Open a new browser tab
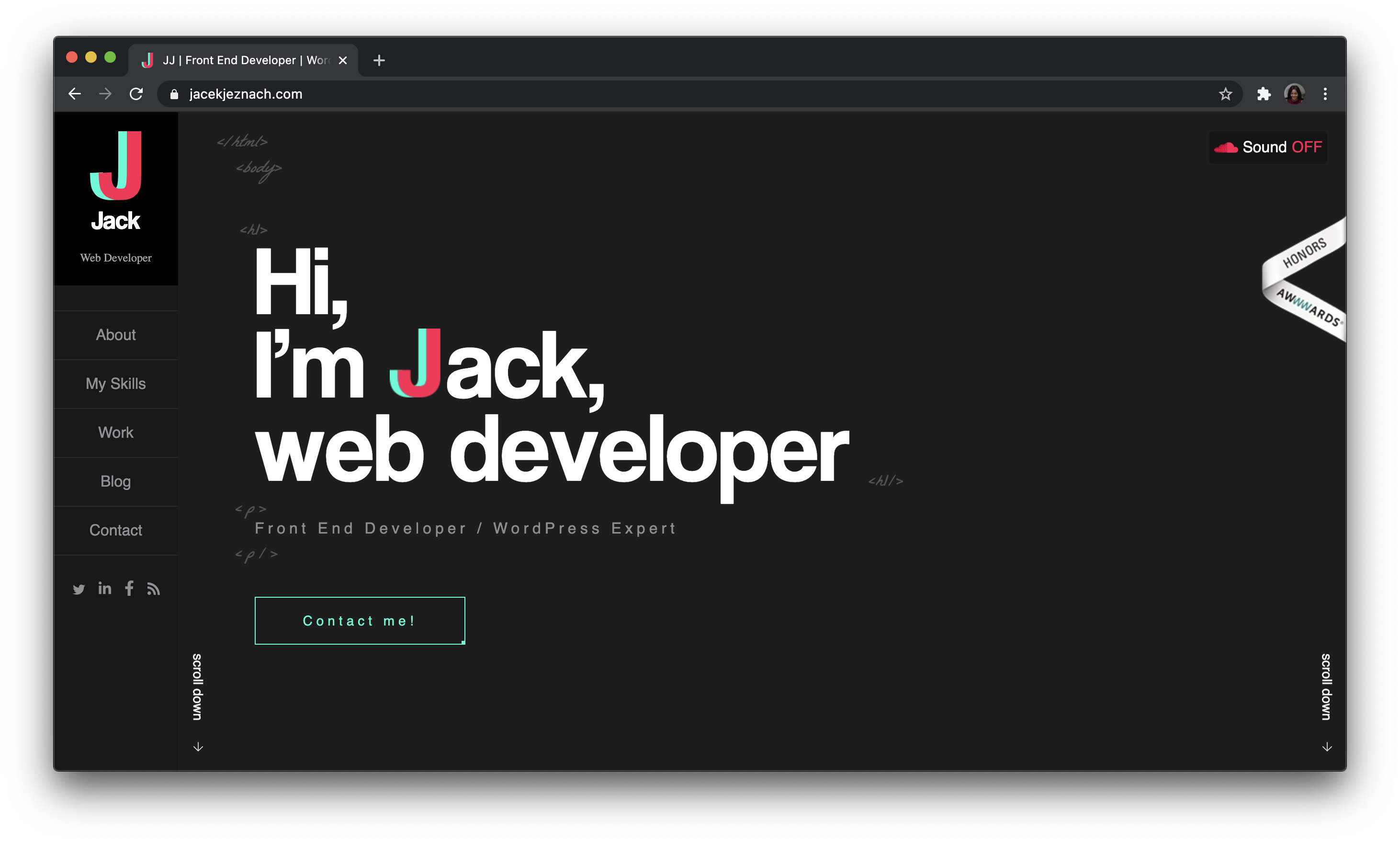 click(x=379, y=60)
